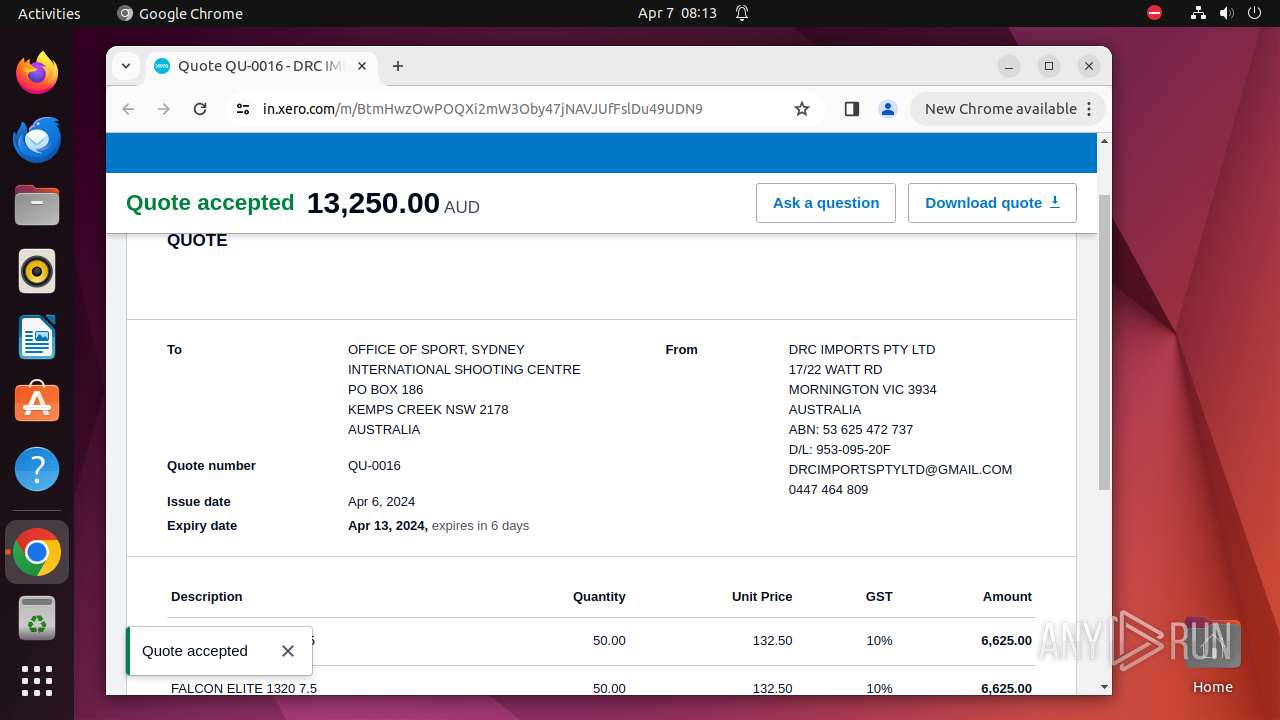
Task: Click the phone number 0447 464 809
Action: click(828, 490)
